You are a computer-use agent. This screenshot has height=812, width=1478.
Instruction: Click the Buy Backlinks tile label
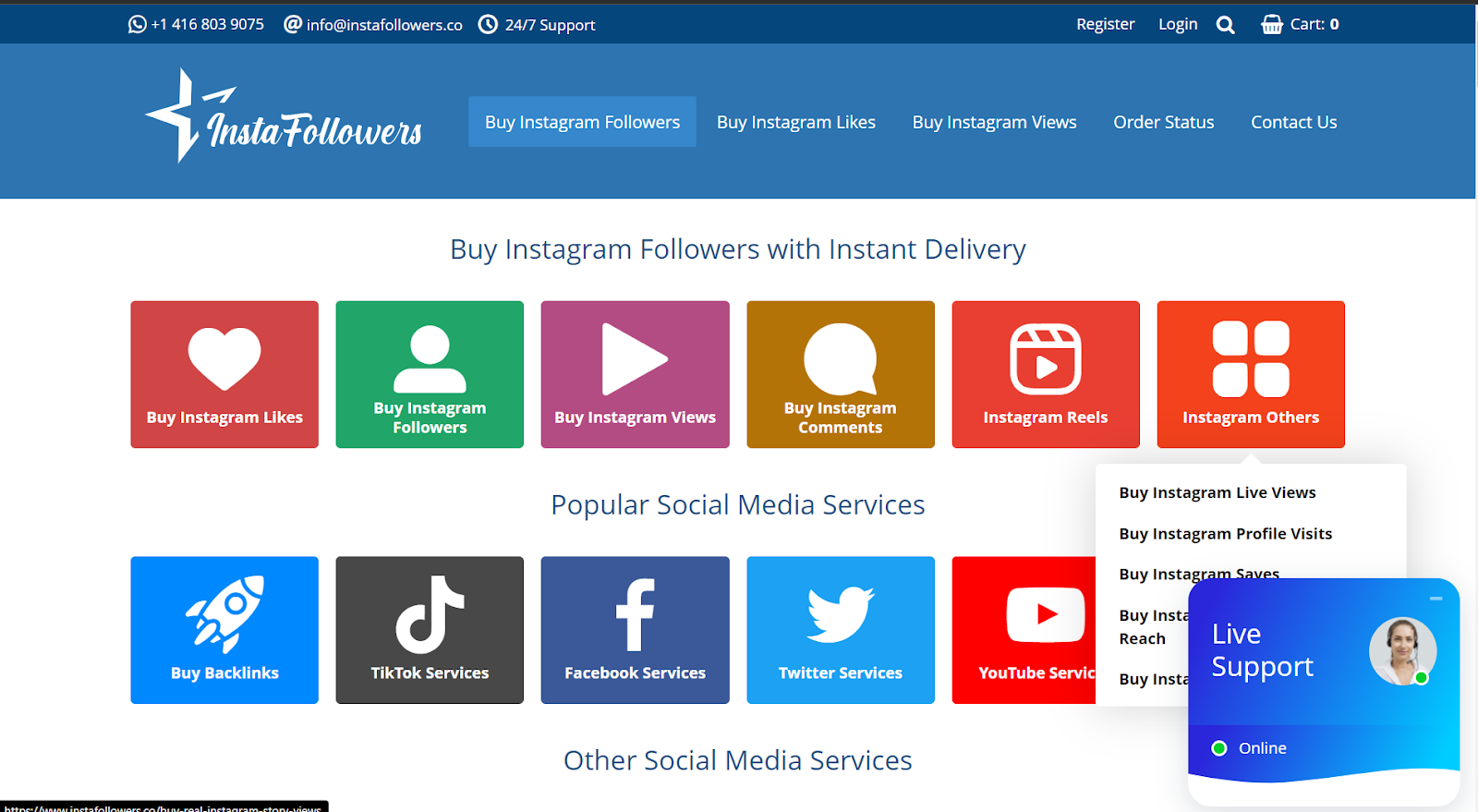pos(224,673)
